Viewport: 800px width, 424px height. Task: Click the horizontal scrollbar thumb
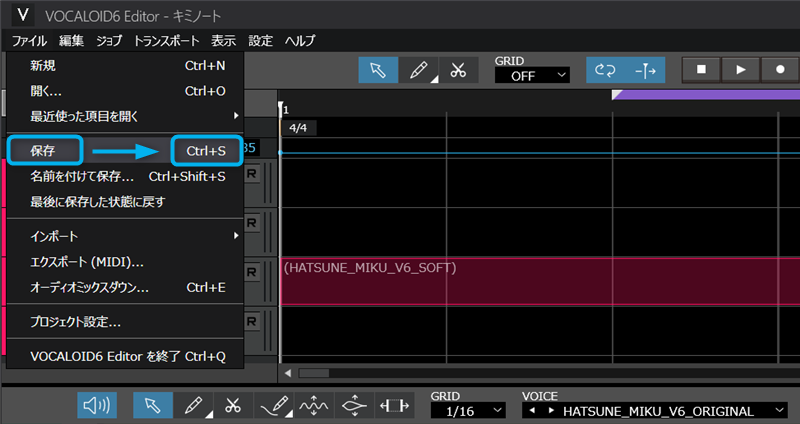(x=314, y=373)
